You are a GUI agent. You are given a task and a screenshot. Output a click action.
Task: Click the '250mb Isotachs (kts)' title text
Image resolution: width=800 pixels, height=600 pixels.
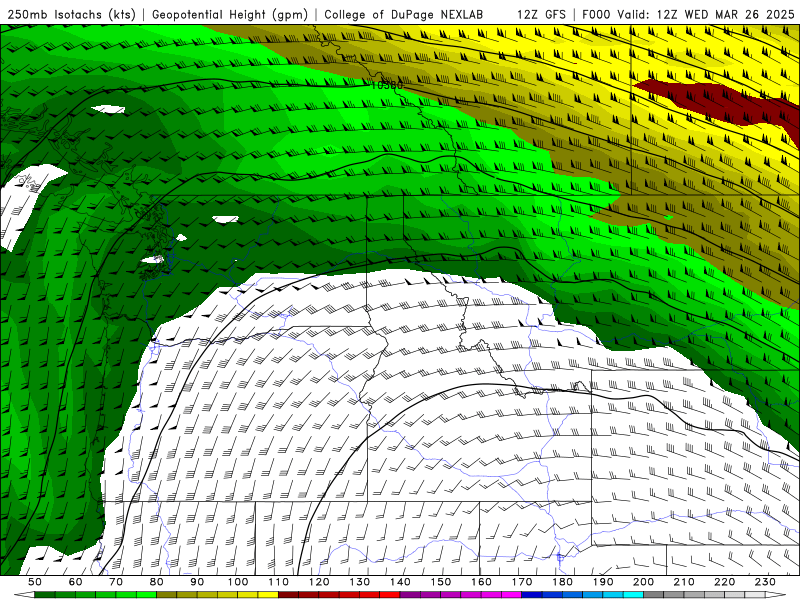coord(71,15)
